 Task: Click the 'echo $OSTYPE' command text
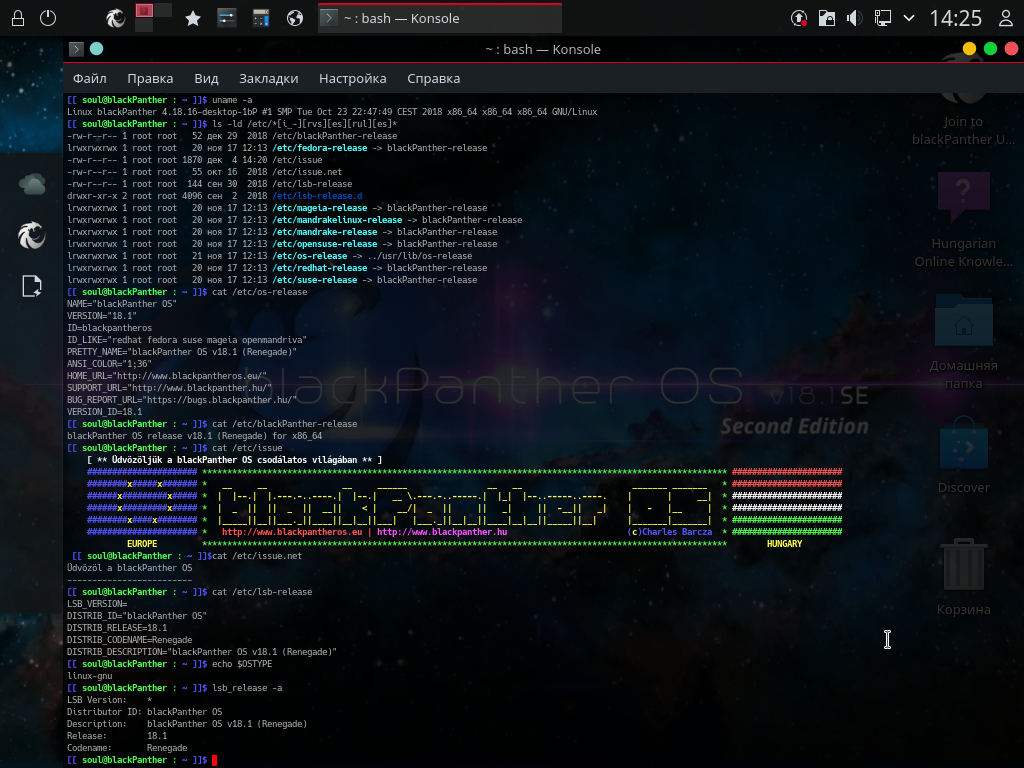click(x=242, y=664)
